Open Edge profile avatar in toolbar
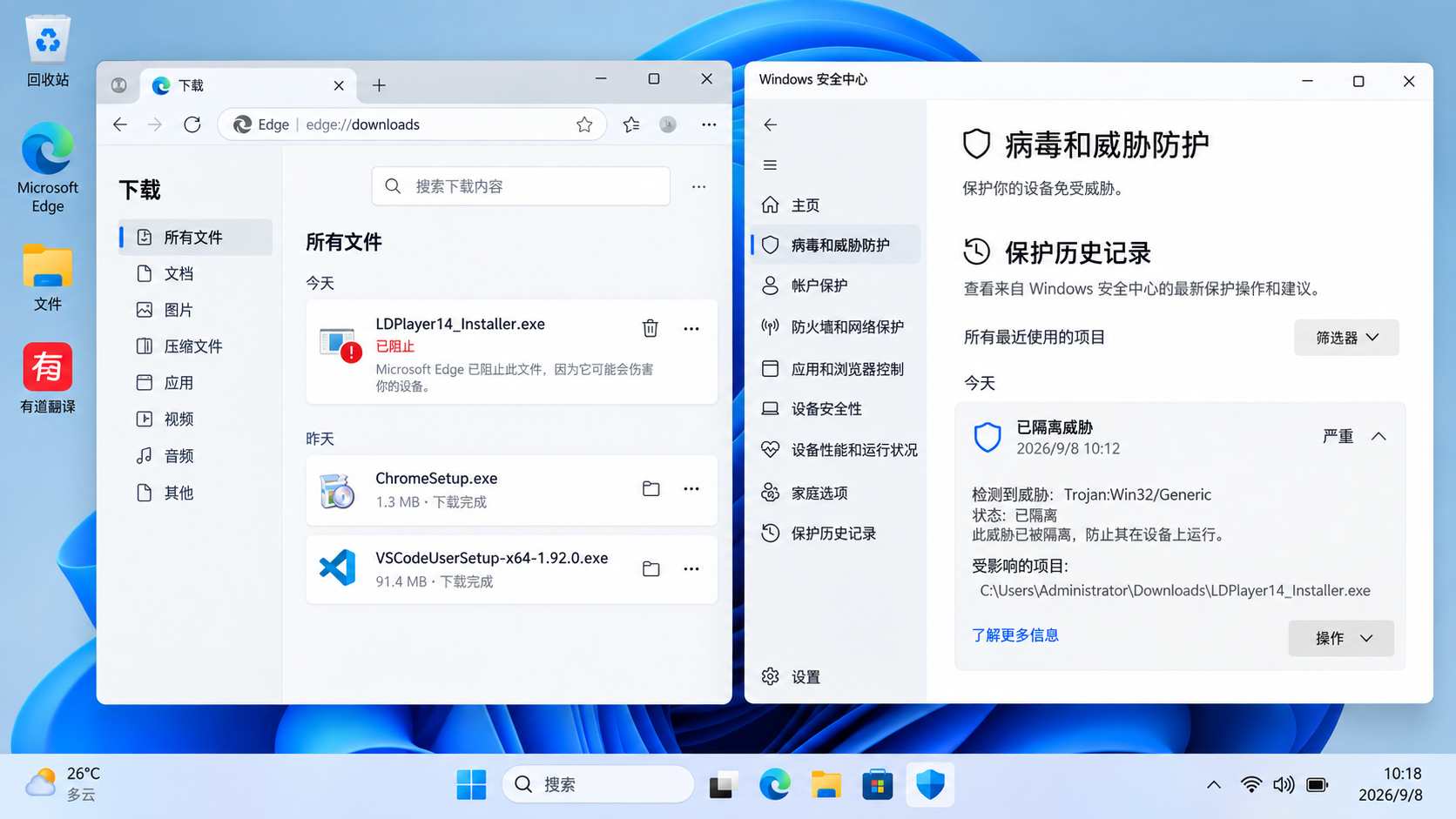Viewport: 1456px width, 819px height. tap(668, 124)
